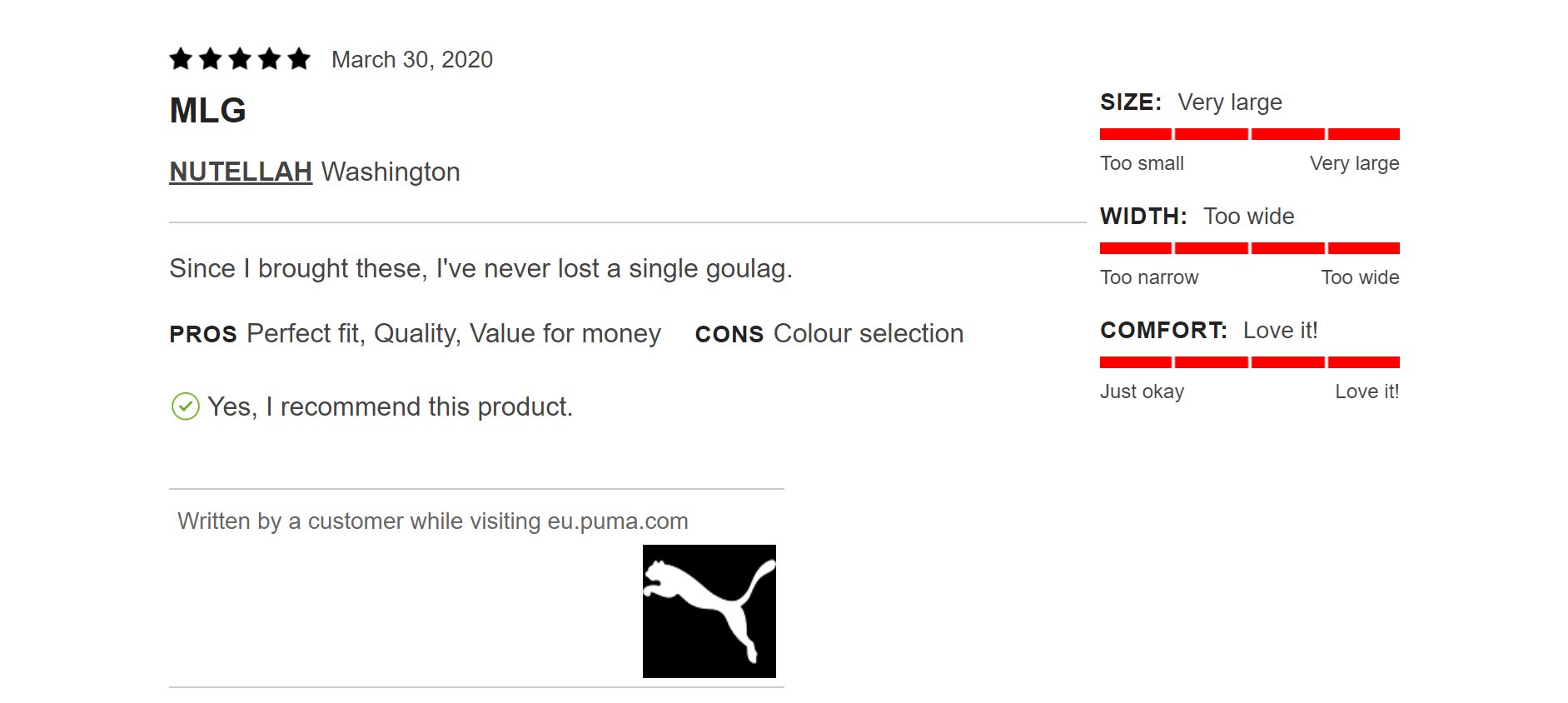Click the "Too small" size scale label
The height and width of the screenshot is (703, 1568).
pyautogui.click(x=1142, y=163)
